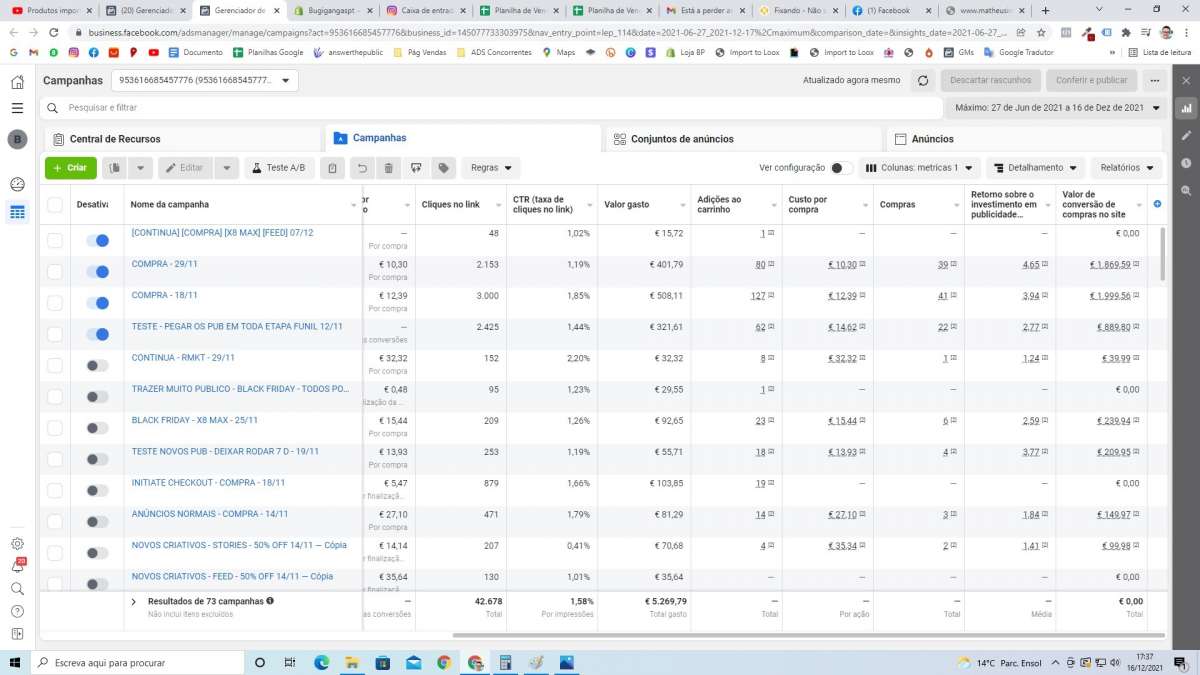Open ANÚNCIOS NORMAIS - COMPRA - 14/11 link
The width and height of the screenshot is (1200, 675).
pos(210,514)
